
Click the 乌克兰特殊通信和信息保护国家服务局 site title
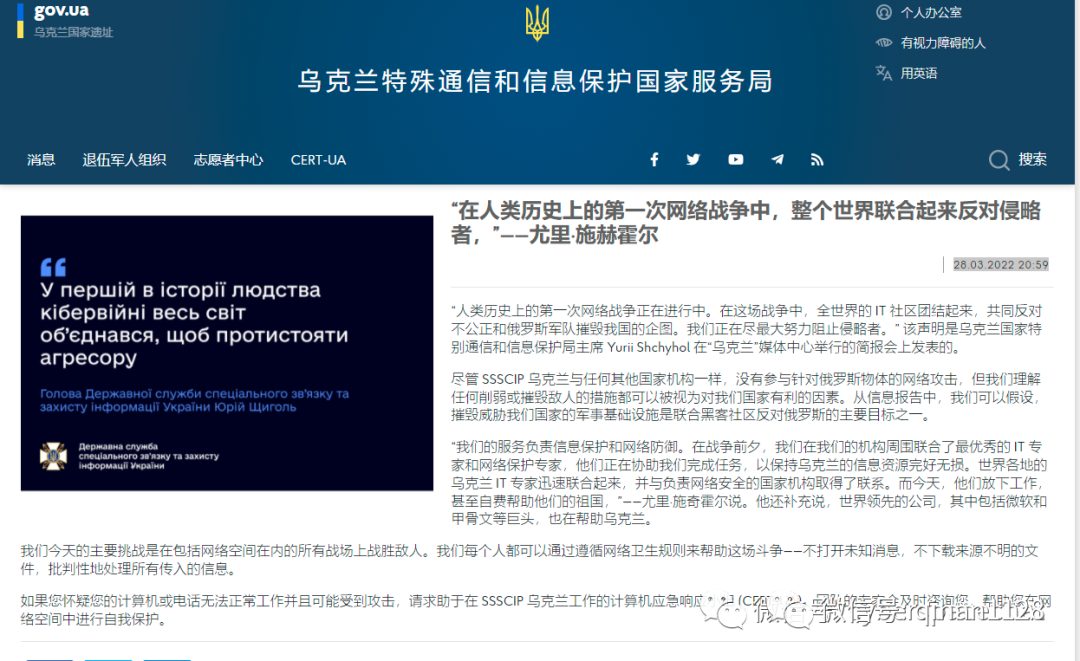pyautogui.click(x=535, y=81)
